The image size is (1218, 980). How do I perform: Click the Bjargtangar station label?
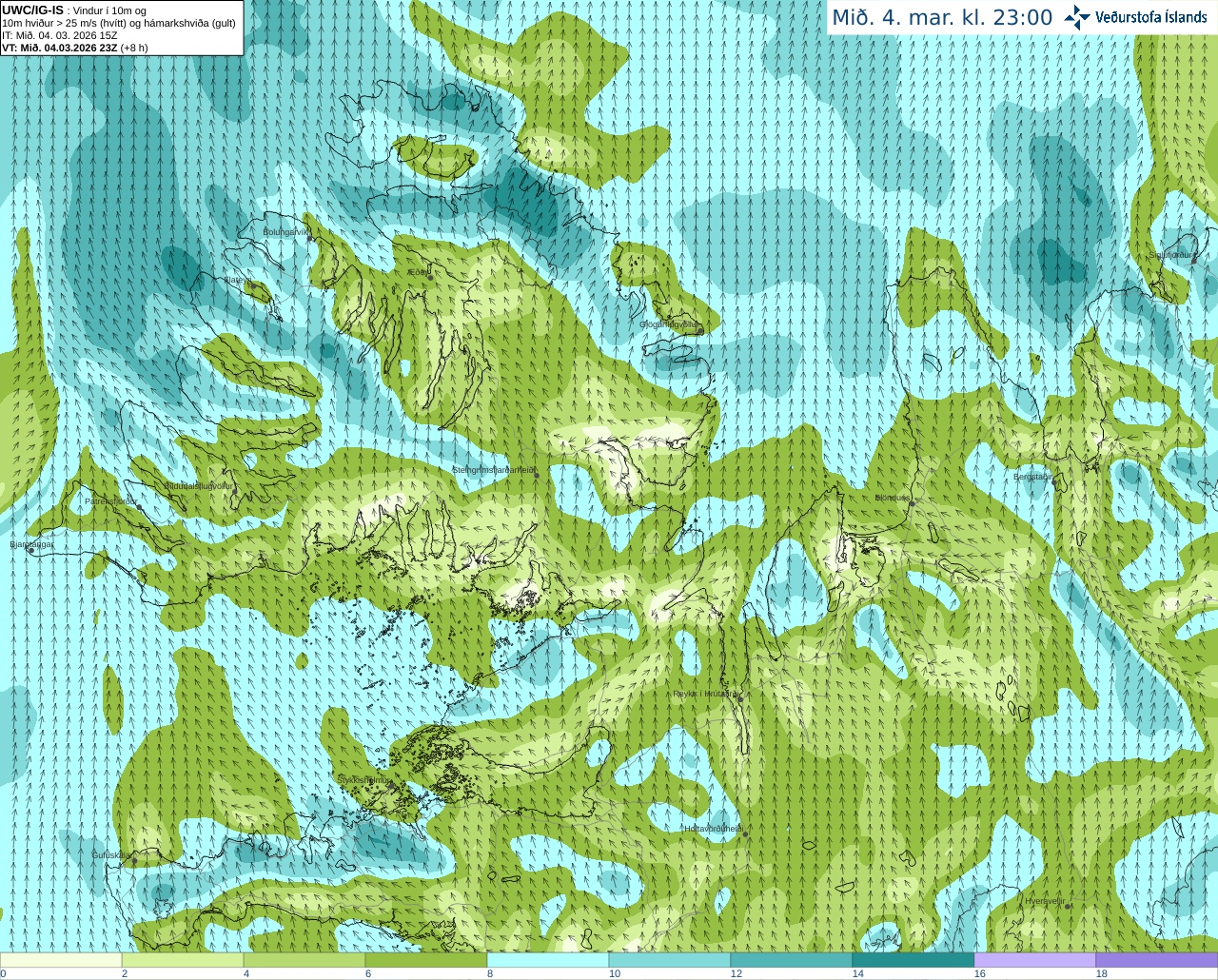pyautogui.click(x=32, y=544)
